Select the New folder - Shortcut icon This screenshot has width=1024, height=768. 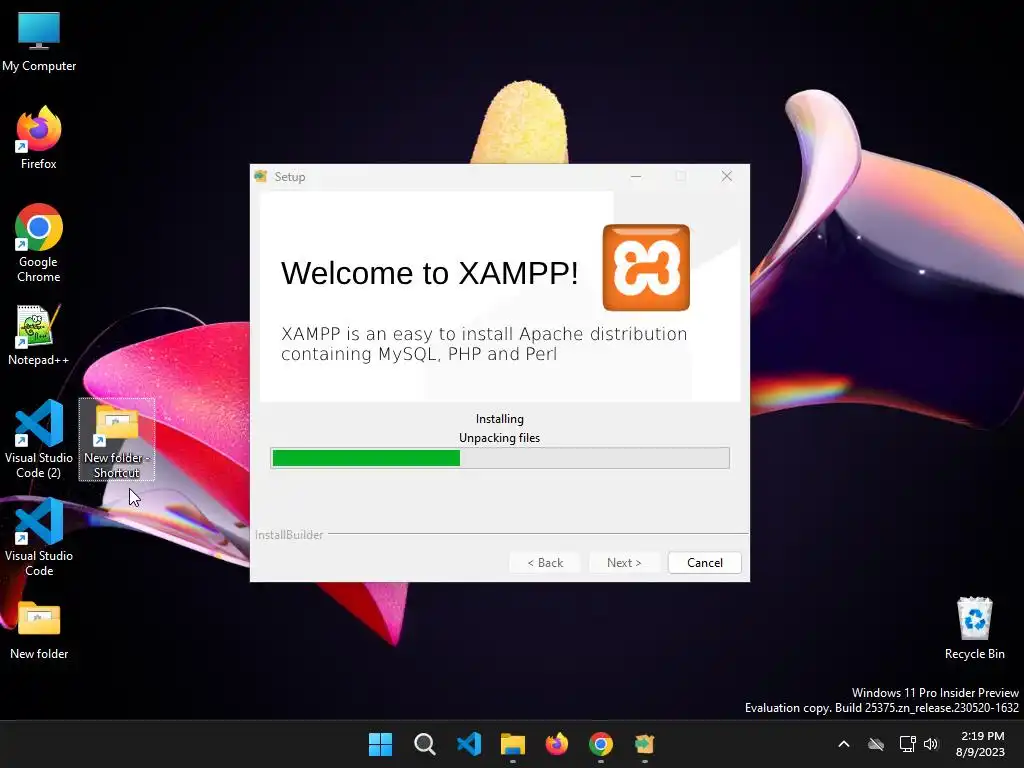117,440
